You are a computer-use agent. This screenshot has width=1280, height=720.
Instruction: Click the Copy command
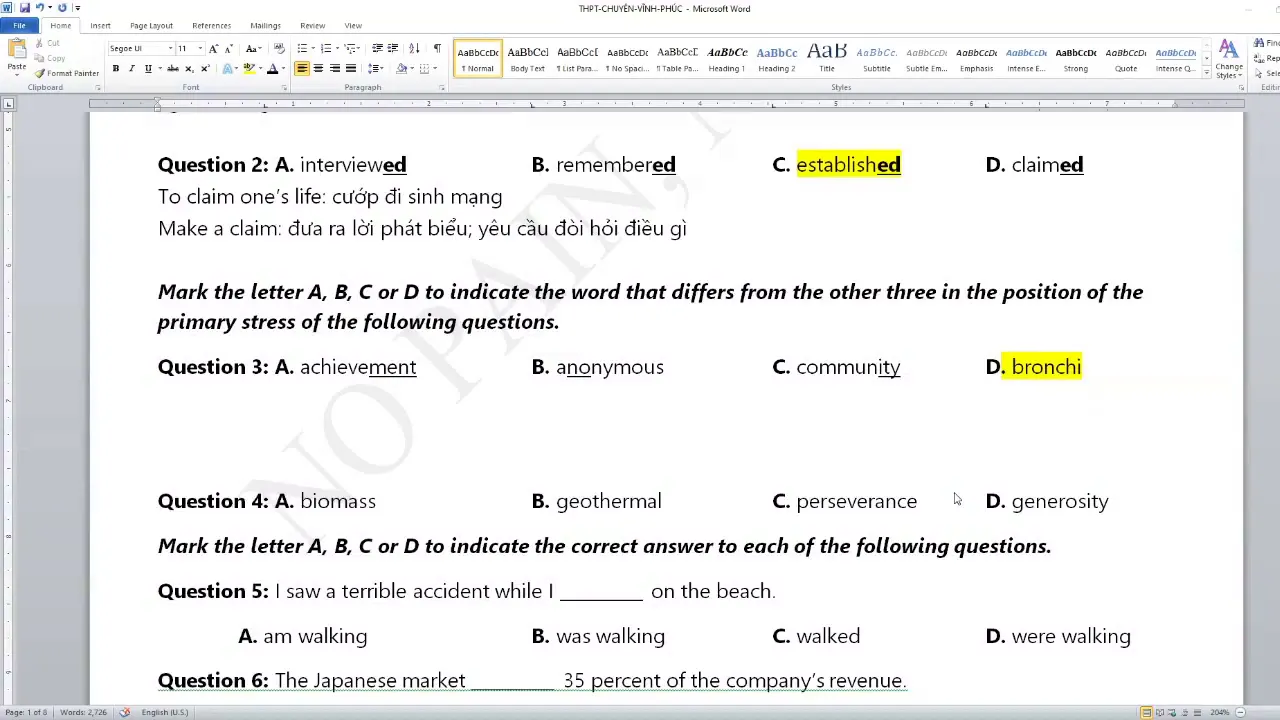[49, 58]
